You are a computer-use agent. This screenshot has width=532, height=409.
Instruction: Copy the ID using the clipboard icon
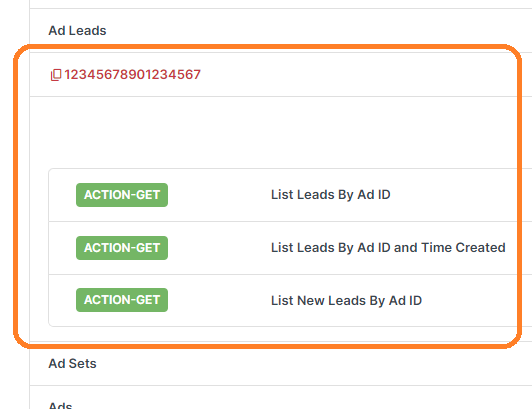click(x=56, y=75)
